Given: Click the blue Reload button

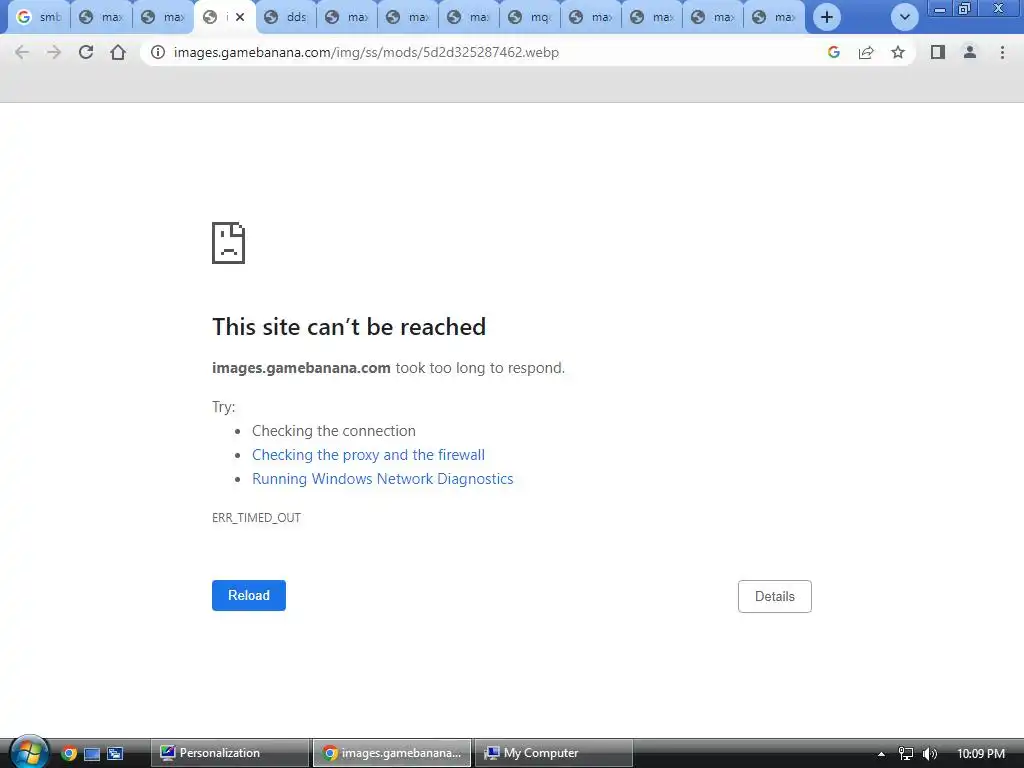Looking at the screenshot, I should [249, 596].
